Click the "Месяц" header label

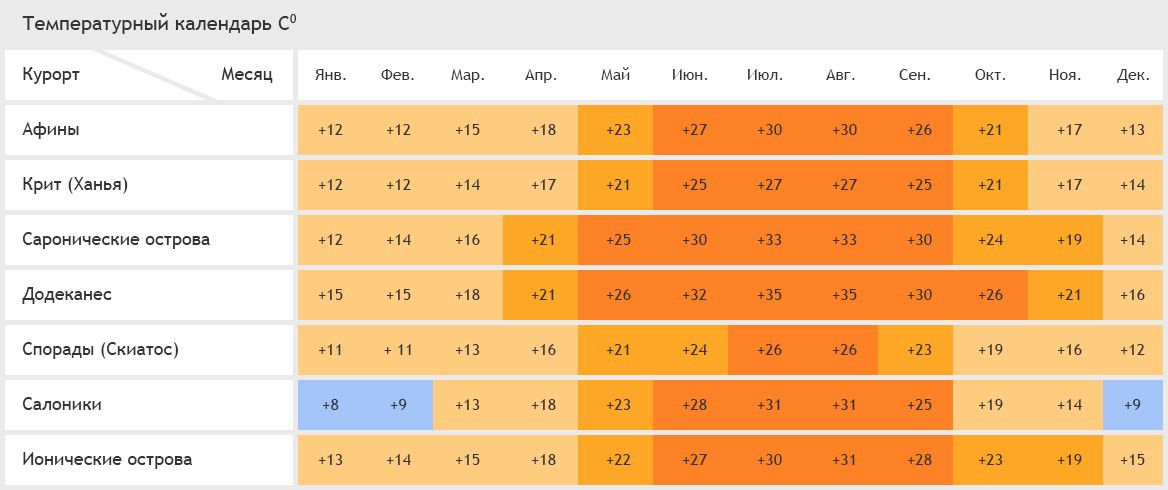(247, 75)
